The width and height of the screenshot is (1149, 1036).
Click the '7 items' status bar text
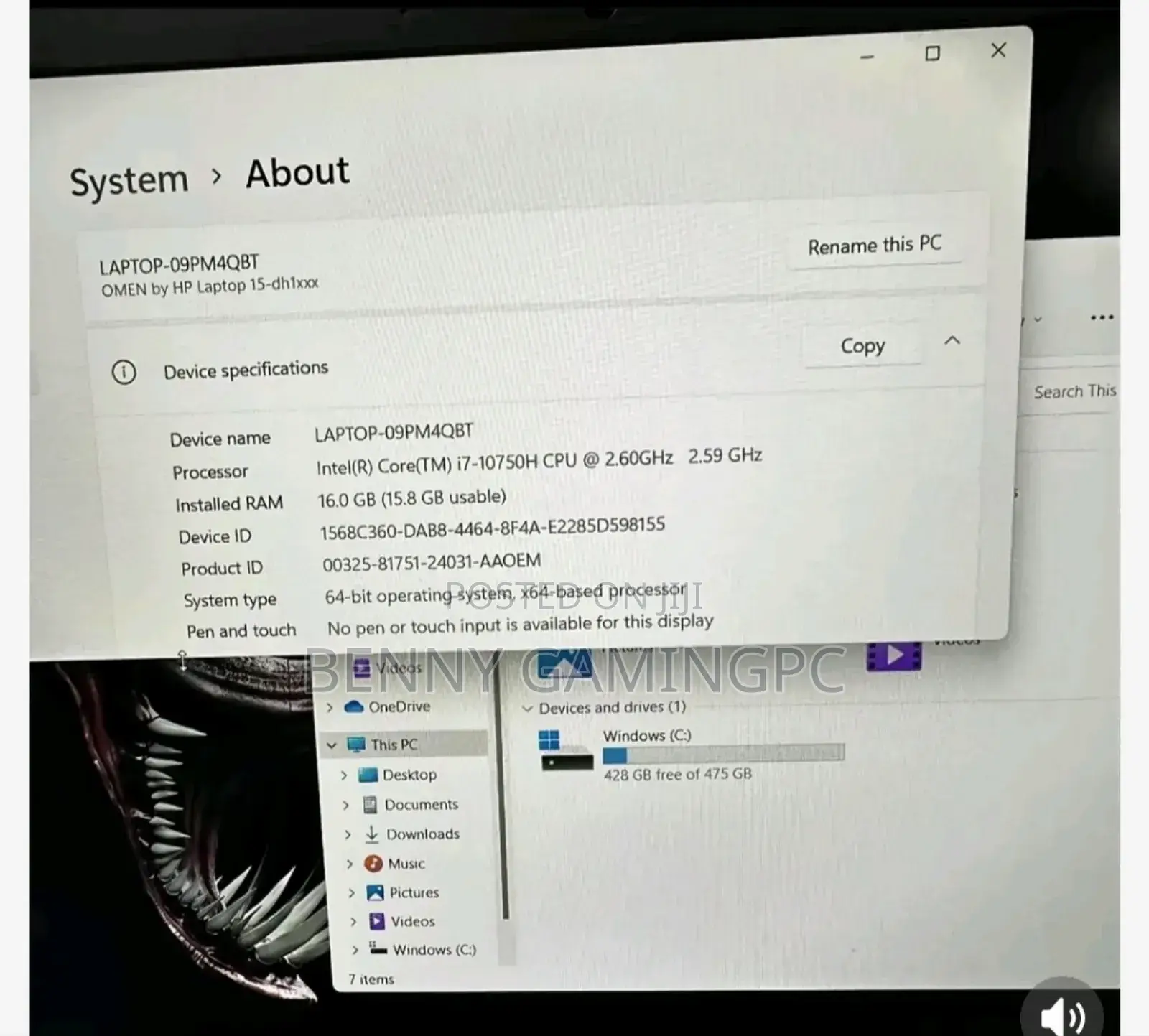point(371,979)
